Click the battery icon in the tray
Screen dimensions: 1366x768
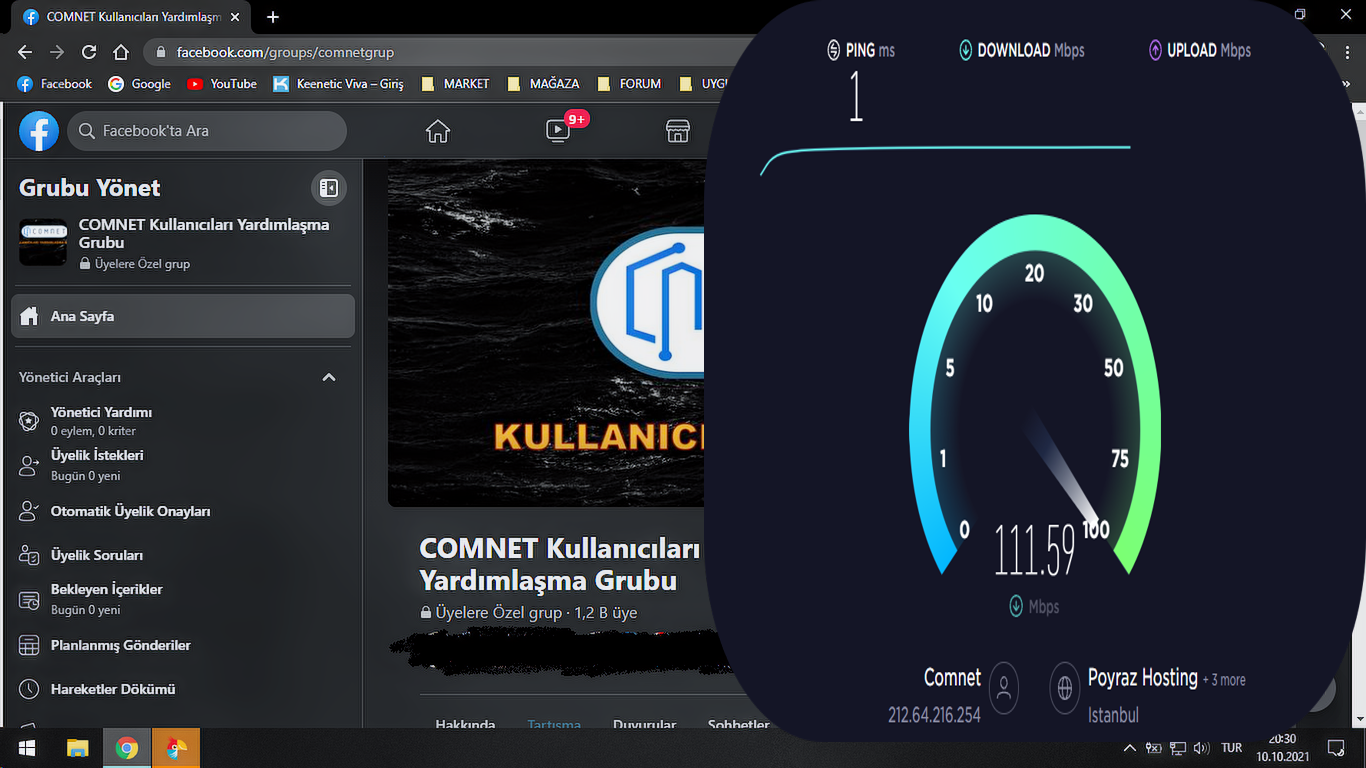coord(1154,748)
